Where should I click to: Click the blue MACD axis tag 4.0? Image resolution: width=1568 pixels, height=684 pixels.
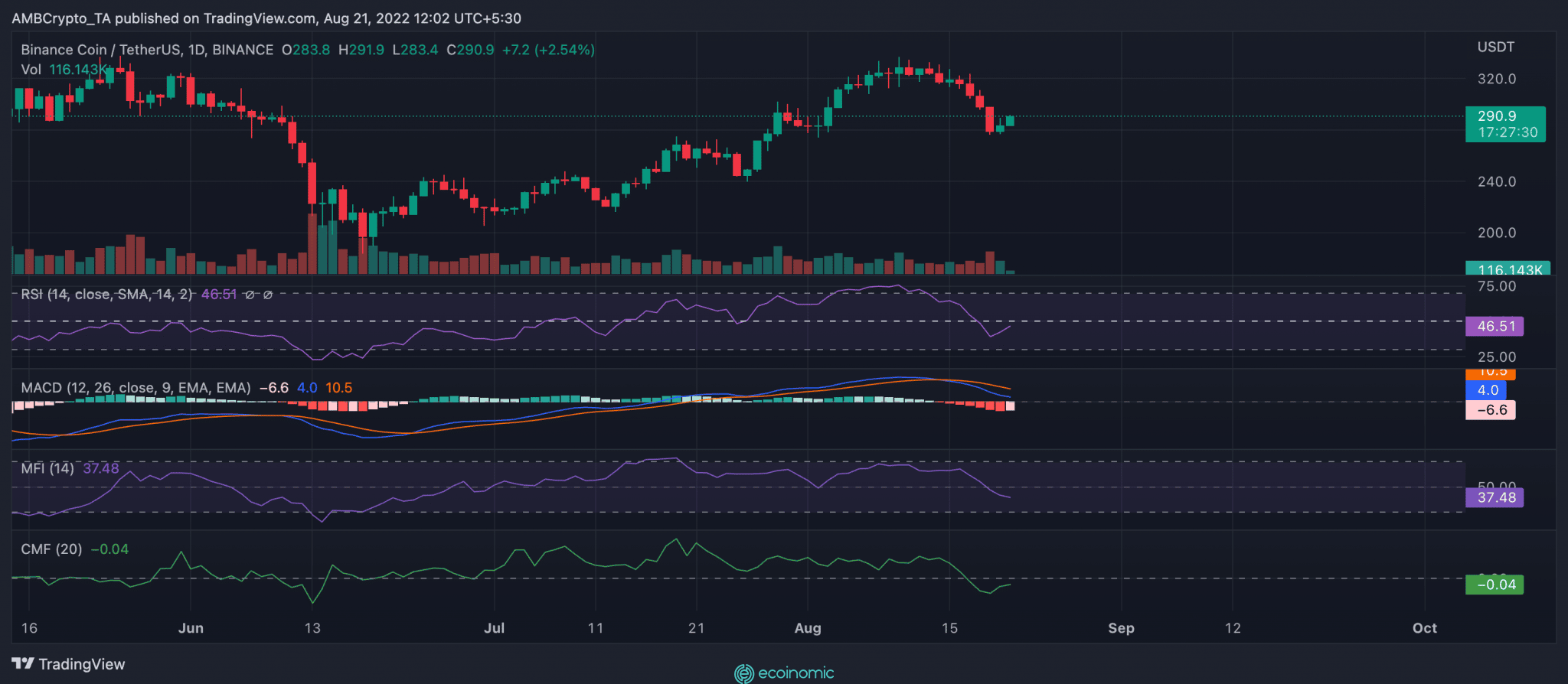pos(1486,390)
